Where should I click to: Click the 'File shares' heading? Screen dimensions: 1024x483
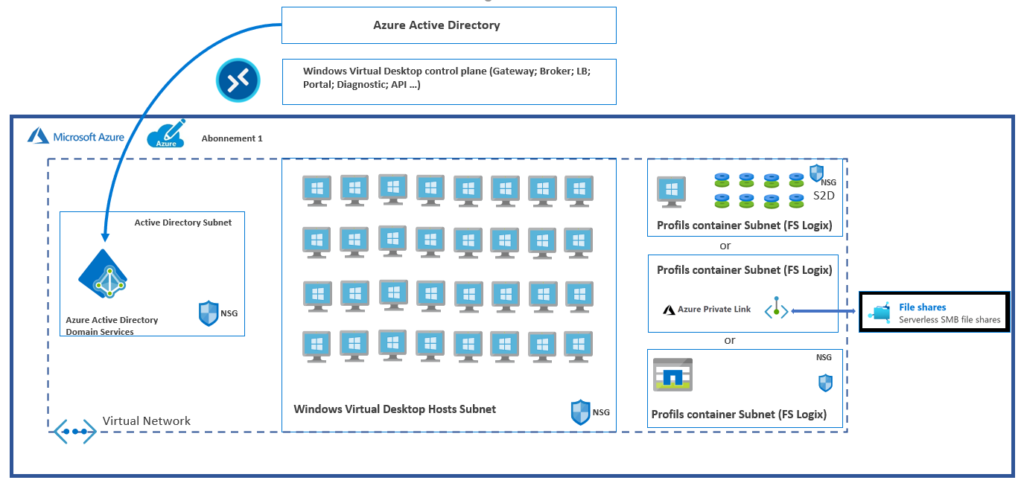(922, 307)
